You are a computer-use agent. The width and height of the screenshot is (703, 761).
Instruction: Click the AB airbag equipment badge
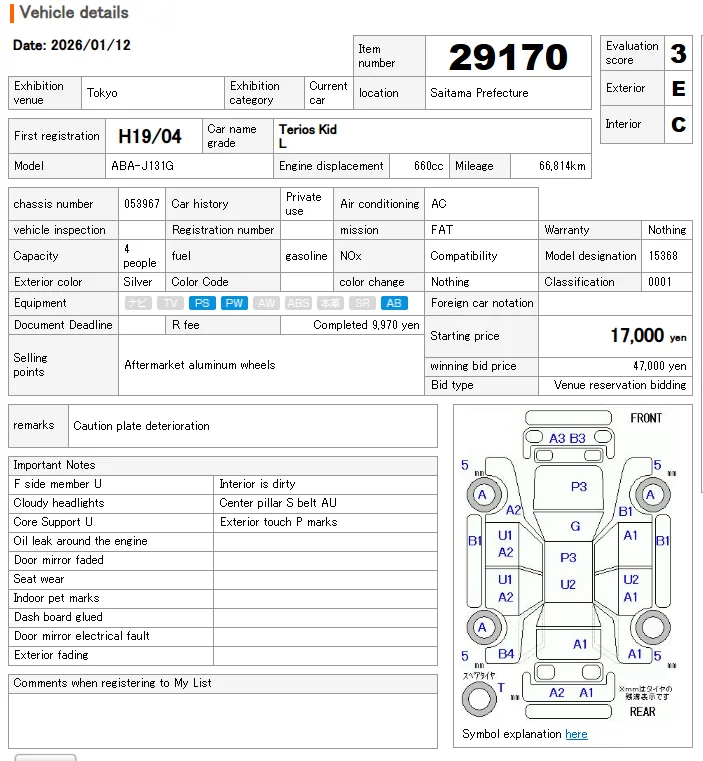394,303
